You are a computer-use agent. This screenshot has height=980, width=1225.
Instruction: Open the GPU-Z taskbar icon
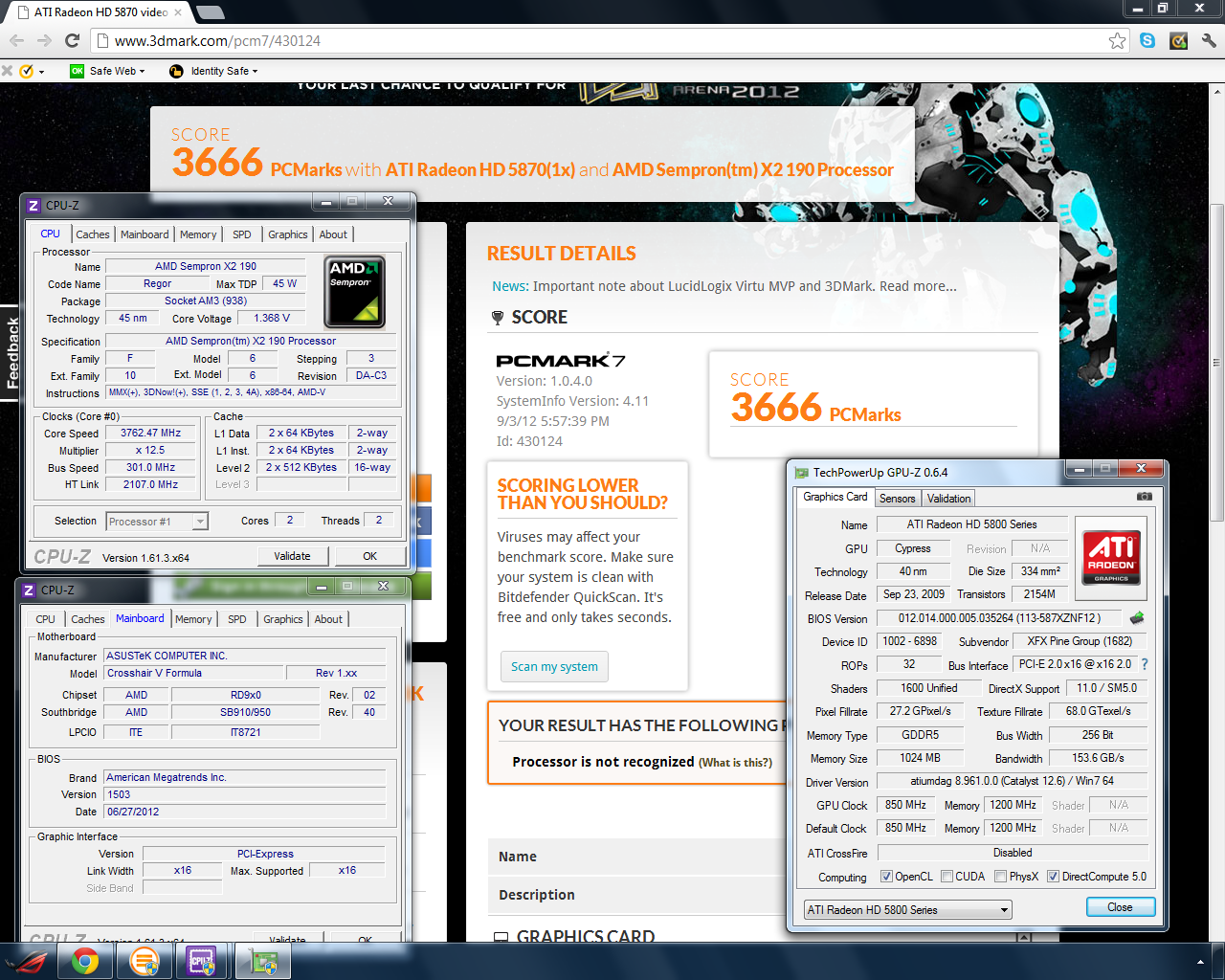point(263,962)
